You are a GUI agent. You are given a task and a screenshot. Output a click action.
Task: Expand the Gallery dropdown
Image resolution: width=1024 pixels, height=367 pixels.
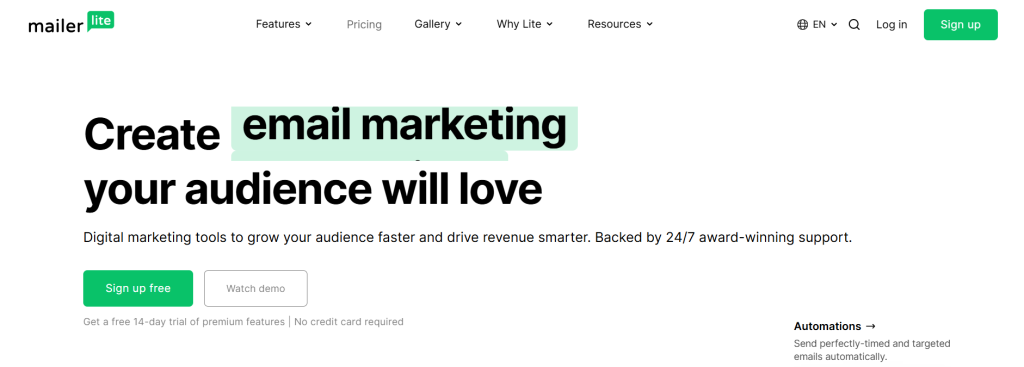[x=438, y=24]
